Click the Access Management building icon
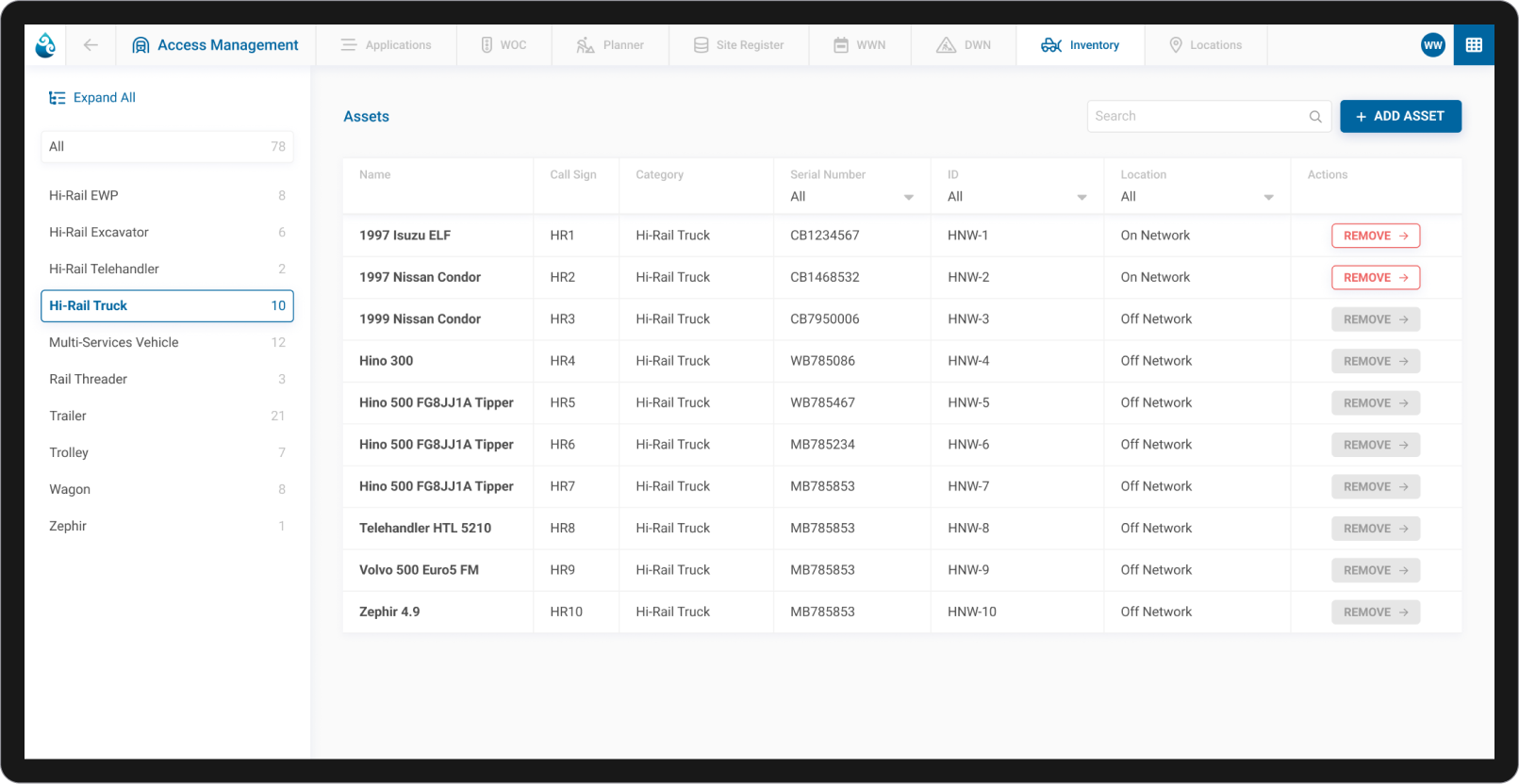Image resolution: width=1519 pixels, height=784 pixels. (x=140, y=45)
